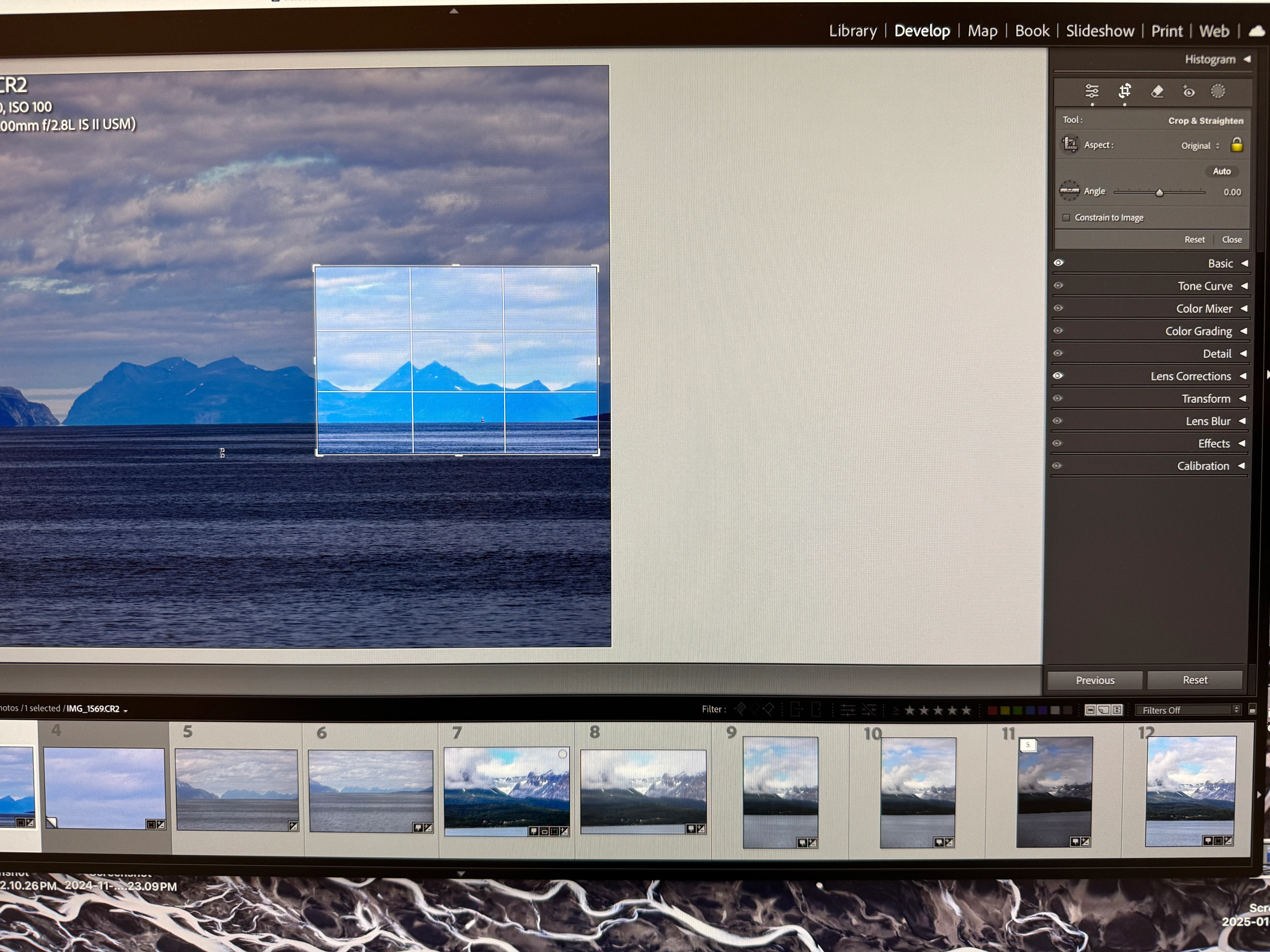
Task: Open the Masking tool icon
Action: [1218, 91]
